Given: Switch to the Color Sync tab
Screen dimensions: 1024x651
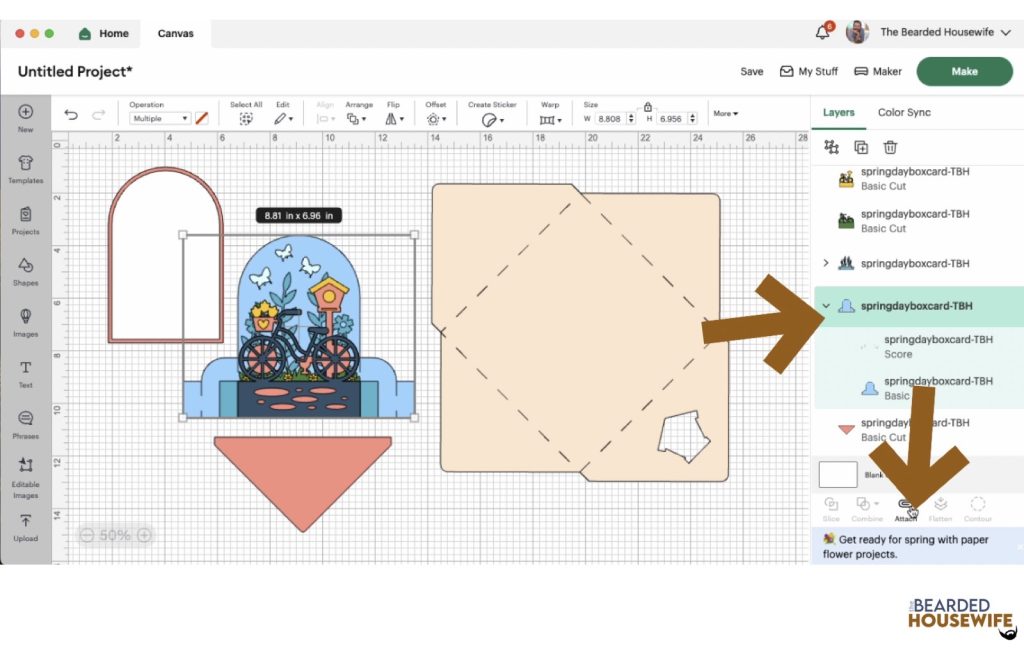Looking at the screenshot, I should click(x=904, y=112).
